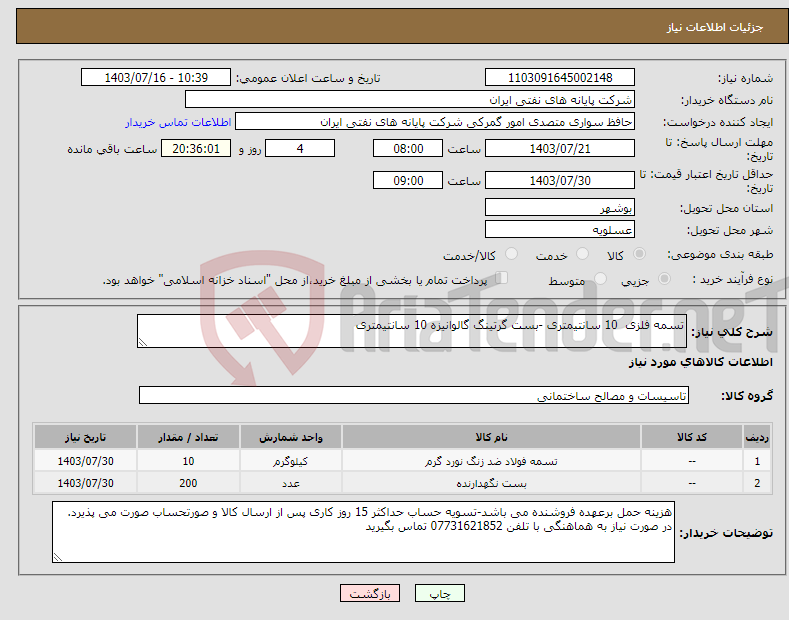Click the remaining time field 20:36:01
This screenshot has width=789, height=620.
click(196, 148)
